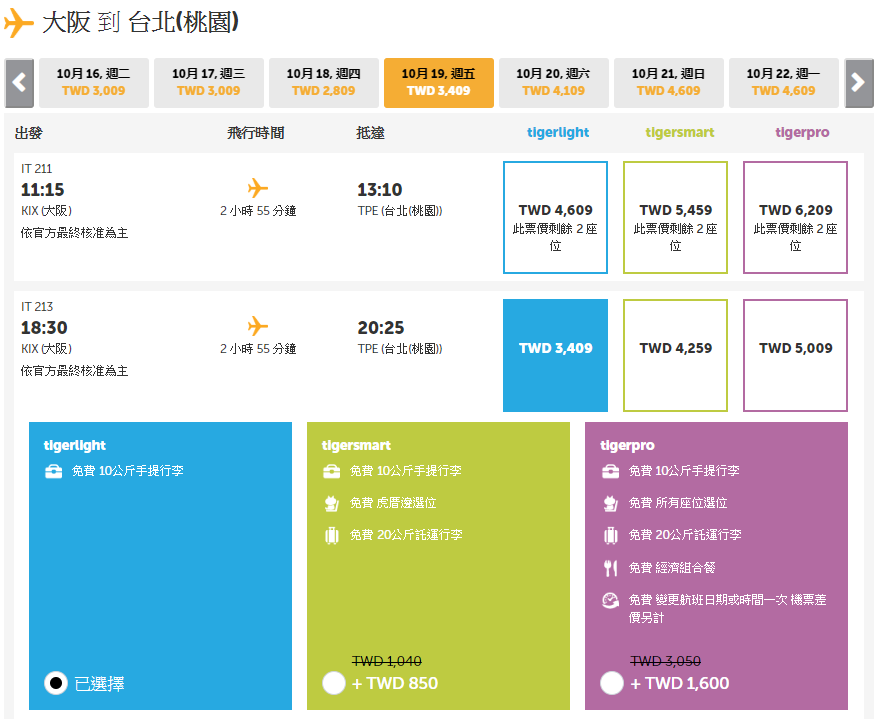The width and height of the screenshot is (881, 719).
Task: Choose IT 213 tigerlight fare TWD 3,409
Action: pos(555,355)
